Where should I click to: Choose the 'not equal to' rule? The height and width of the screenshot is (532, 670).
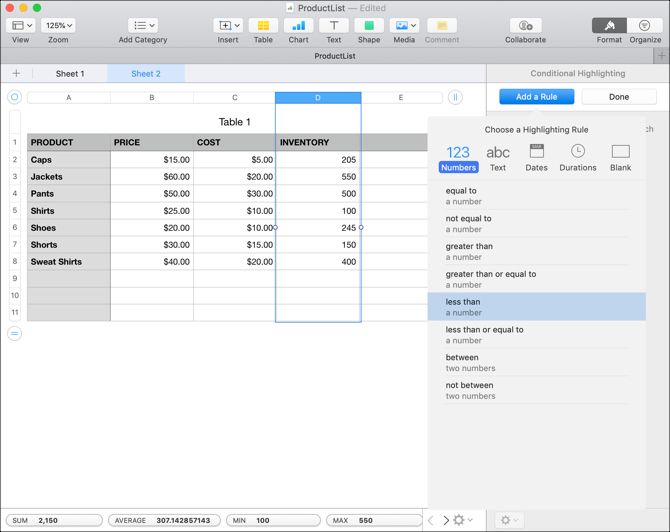(x=537, y=223)
